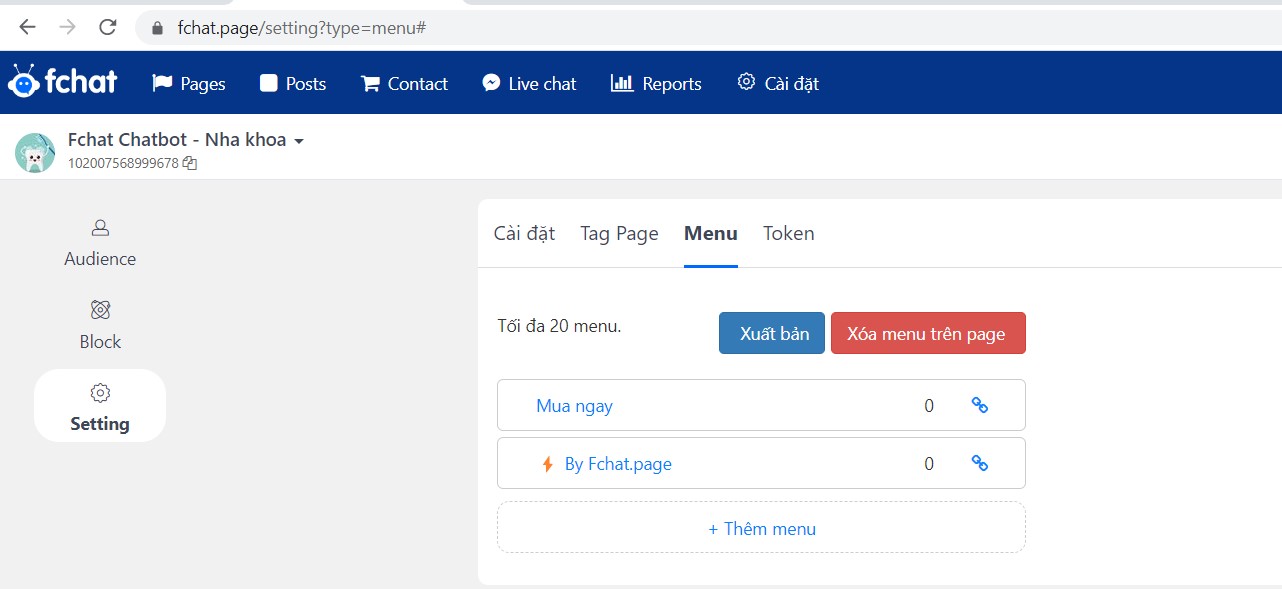This screenshot has width=1282, height=589.
Task: Go back to previous browser page
Action: pyautogui.click(x=28, y=28)
